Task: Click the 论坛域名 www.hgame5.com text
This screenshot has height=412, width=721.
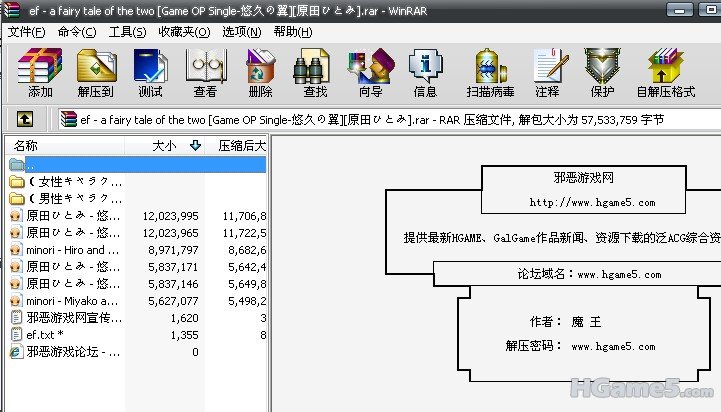Action: pos(589,274)
